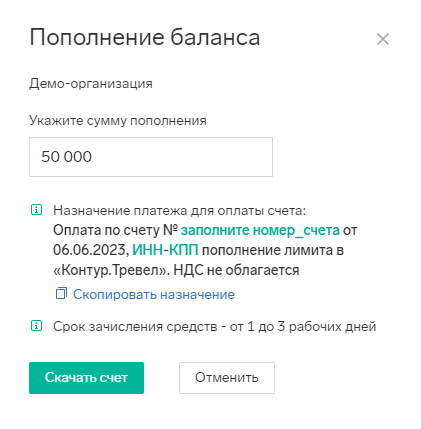Select the ИНН-КПП green link
This screenshot has height=429, width=421.
pyautogui.click(x=165, y=250)
